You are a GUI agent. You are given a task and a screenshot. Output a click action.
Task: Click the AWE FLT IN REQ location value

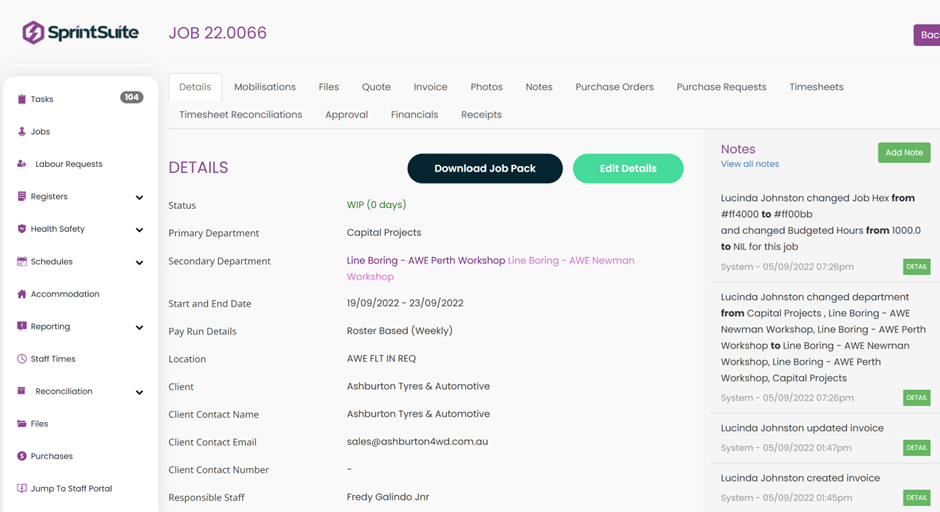[381, 359]
